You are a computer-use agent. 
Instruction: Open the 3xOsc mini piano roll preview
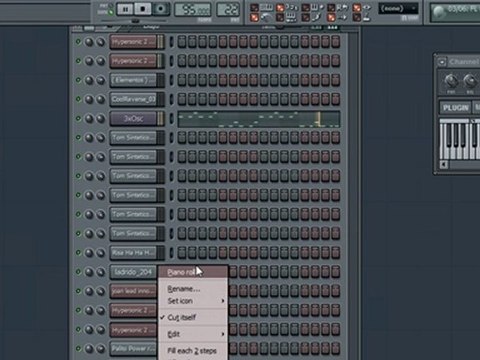click(259, 119)
